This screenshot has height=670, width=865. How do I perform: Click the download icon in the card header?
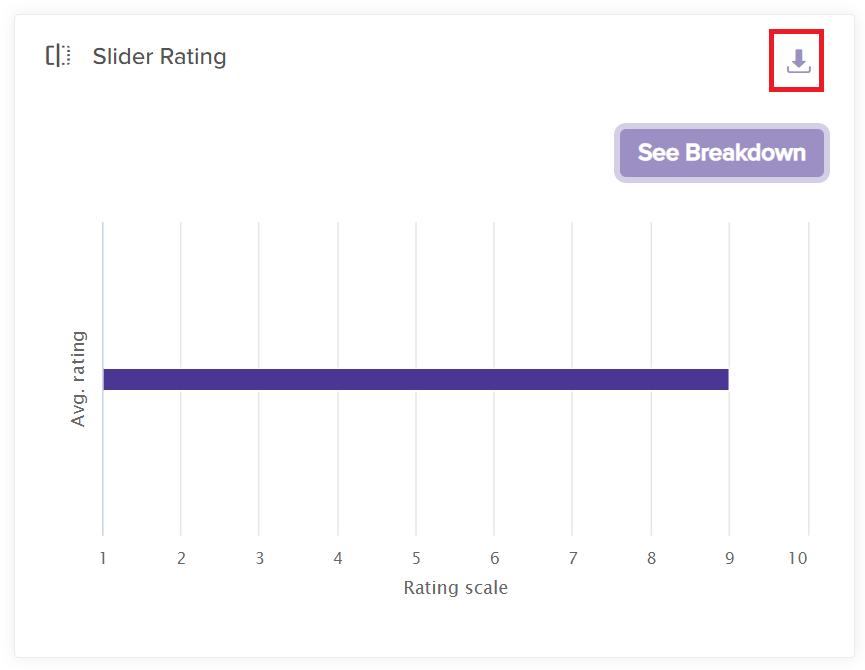tap(797, 61)
